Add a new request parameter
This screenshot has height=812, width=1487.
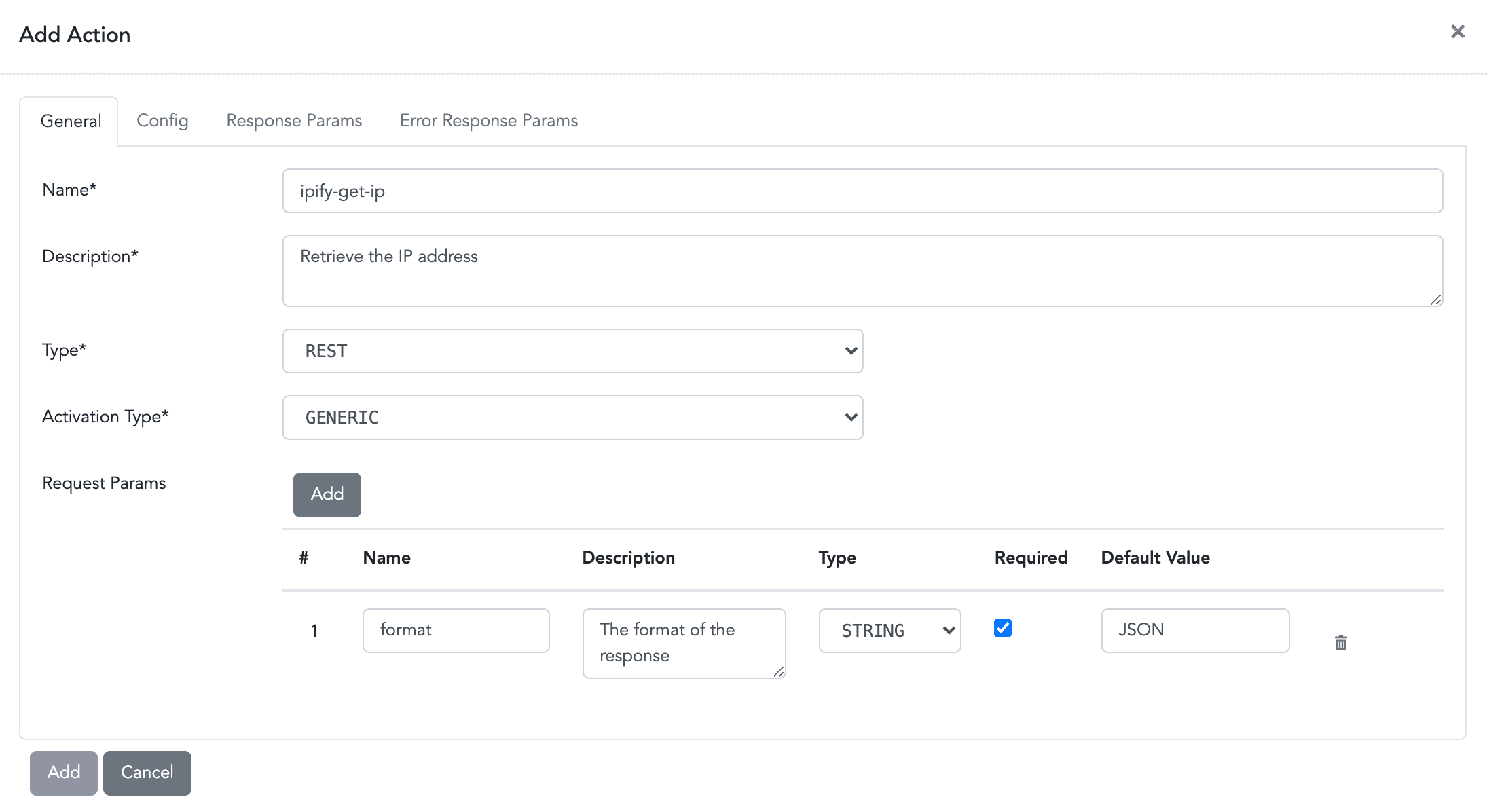pos(327,494)
